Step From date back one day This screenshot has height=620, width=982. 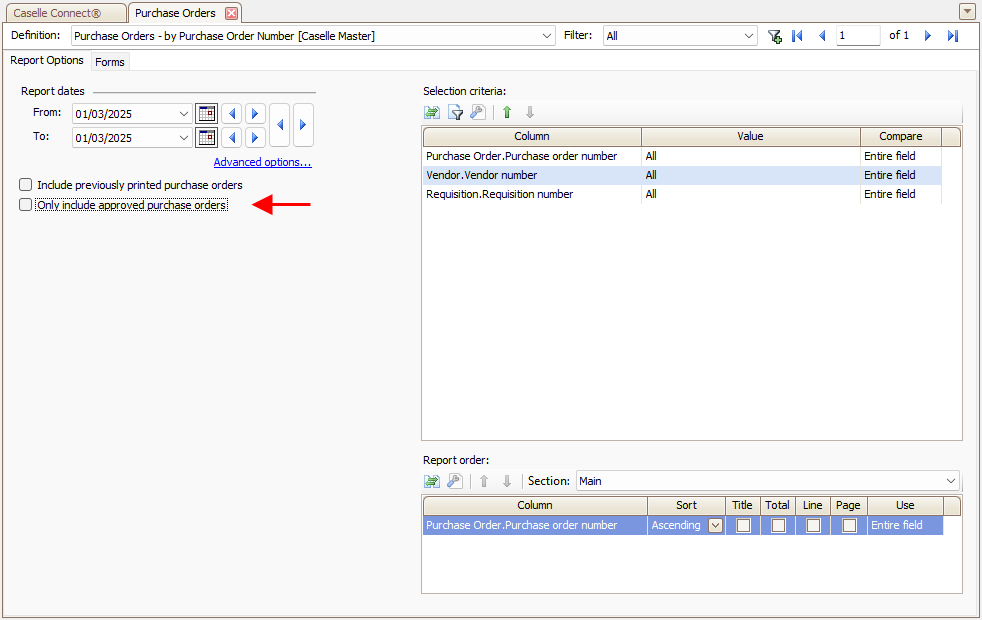232,114
